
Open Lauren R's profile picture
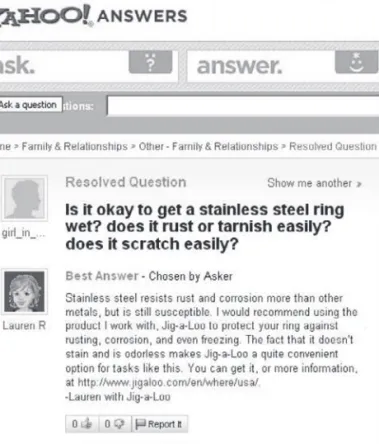click(24, 292)
